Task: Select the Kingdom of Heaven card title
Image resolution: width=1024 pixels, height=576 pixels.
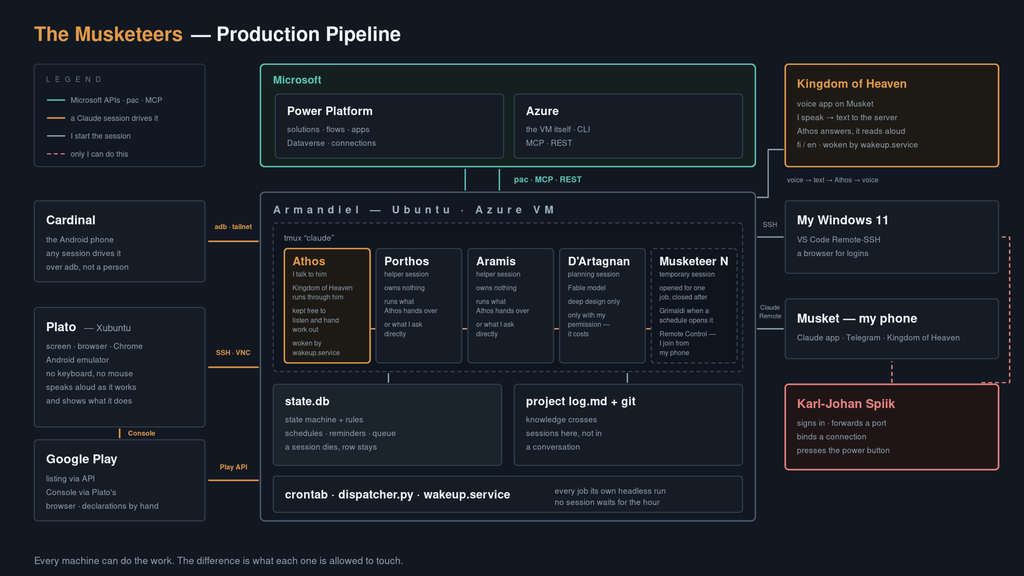Action: click(852, 84)
